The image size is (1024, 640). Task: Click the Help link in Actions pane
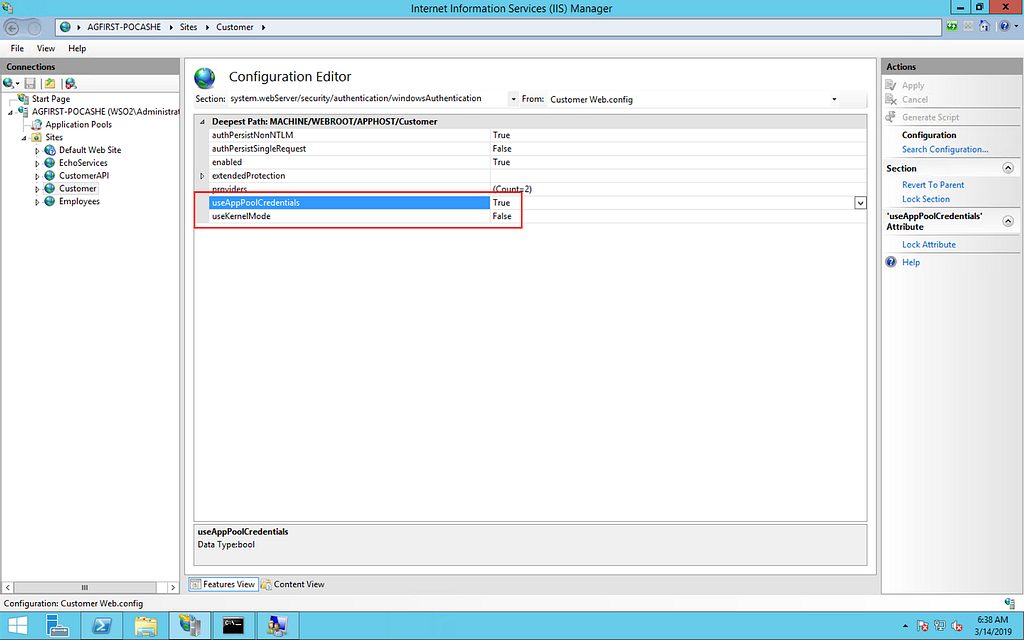910,263
